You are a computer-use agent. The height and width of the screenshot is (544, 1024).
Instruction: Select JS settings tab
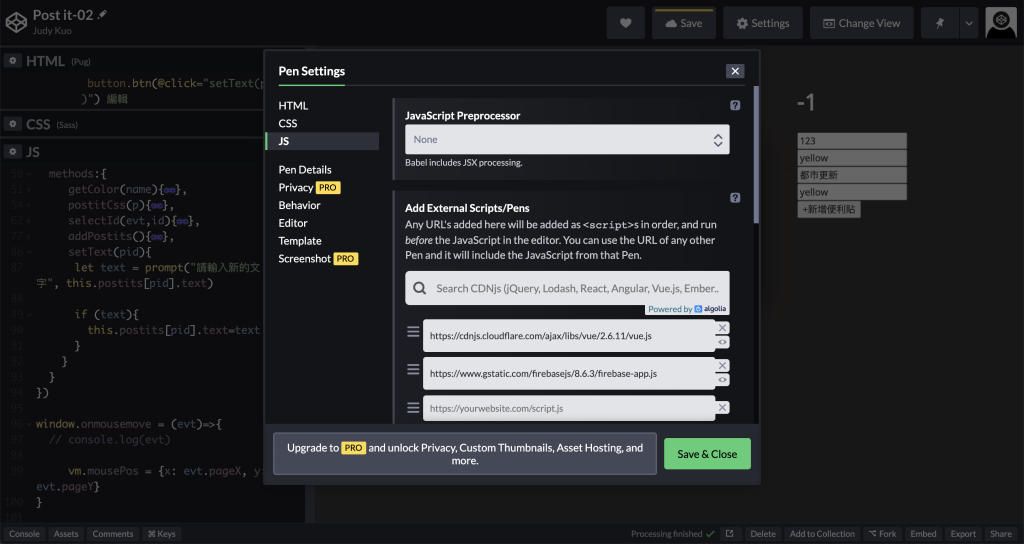point(322,141)
